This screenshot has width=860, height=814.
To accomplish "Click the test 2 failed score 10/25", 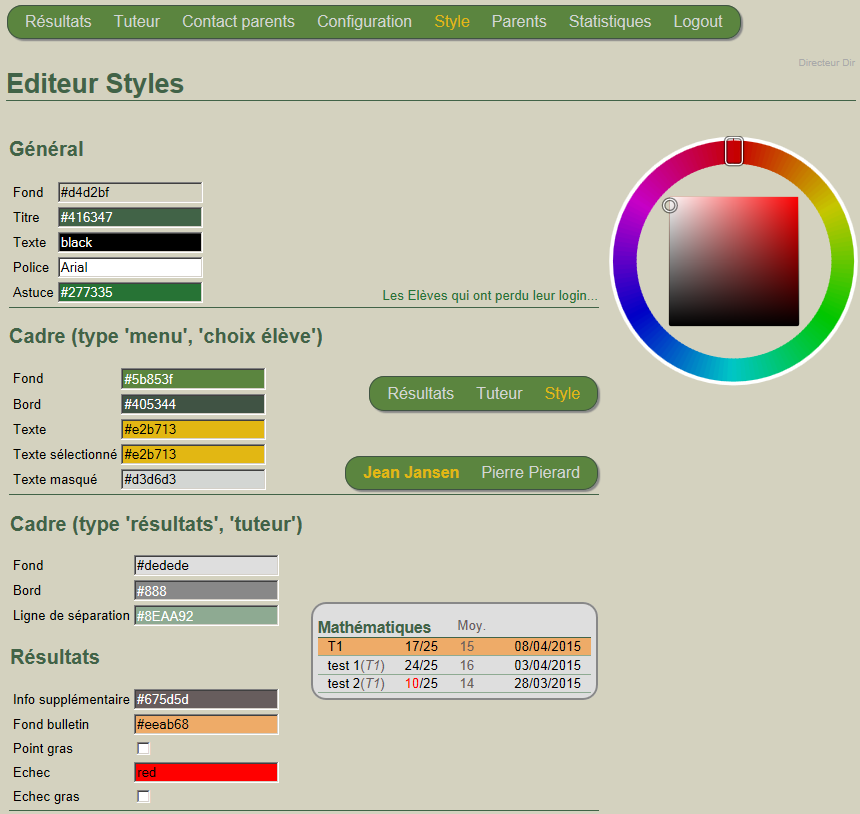I will coord(421,683).
